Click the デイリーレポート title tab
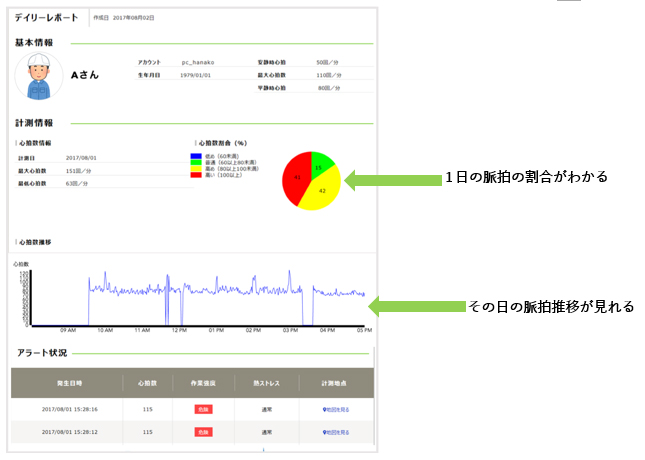 click(47, 18)
